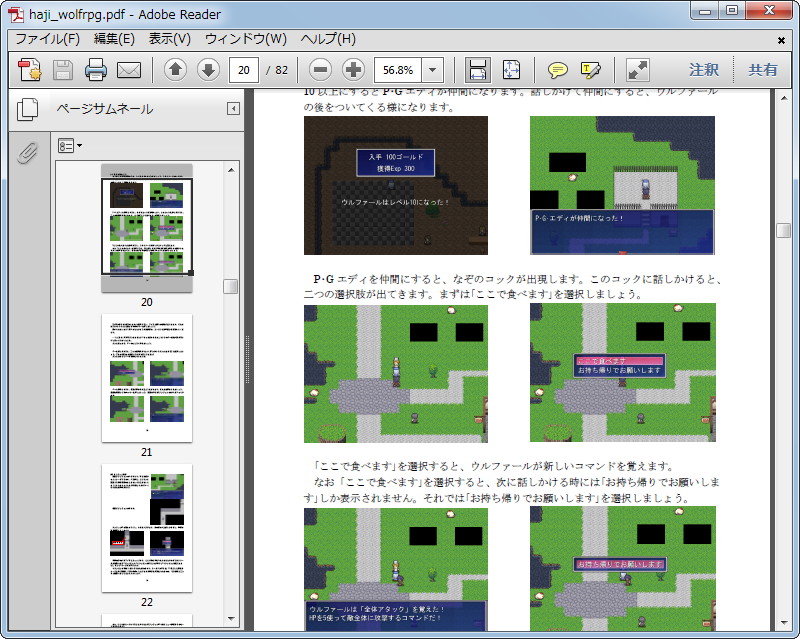Zoom out with the minus button
The height and width of the screenshot is (639, 800).
[320, 70]
